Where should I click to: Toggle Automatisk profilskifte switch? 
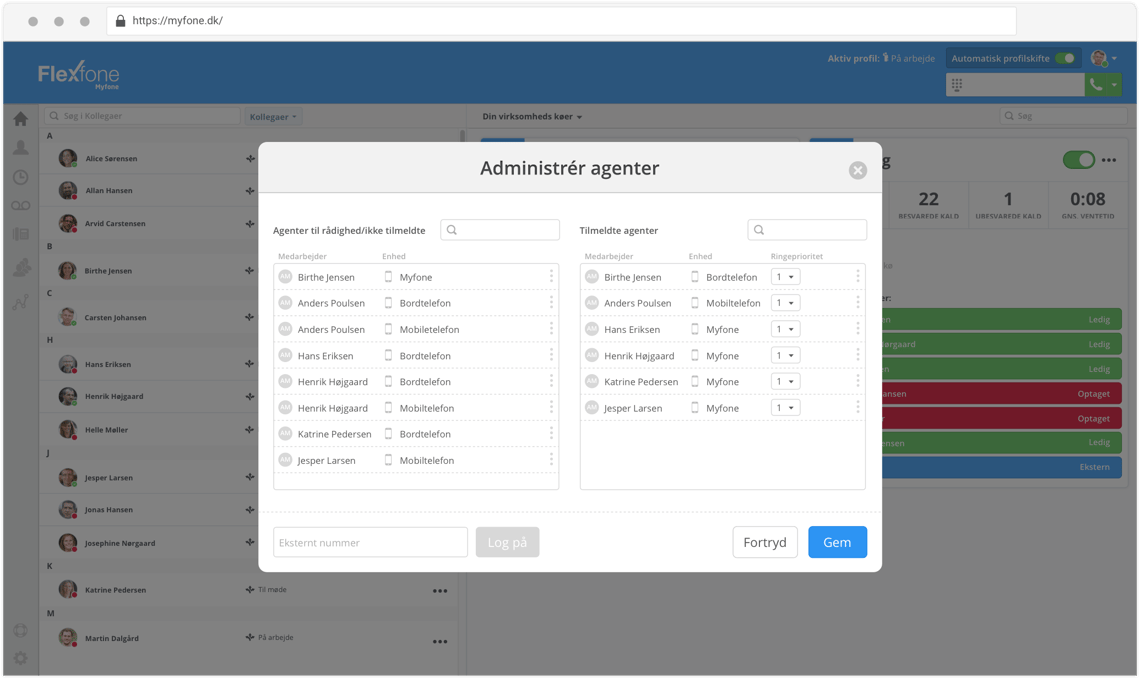click(x=1065, y=58)
